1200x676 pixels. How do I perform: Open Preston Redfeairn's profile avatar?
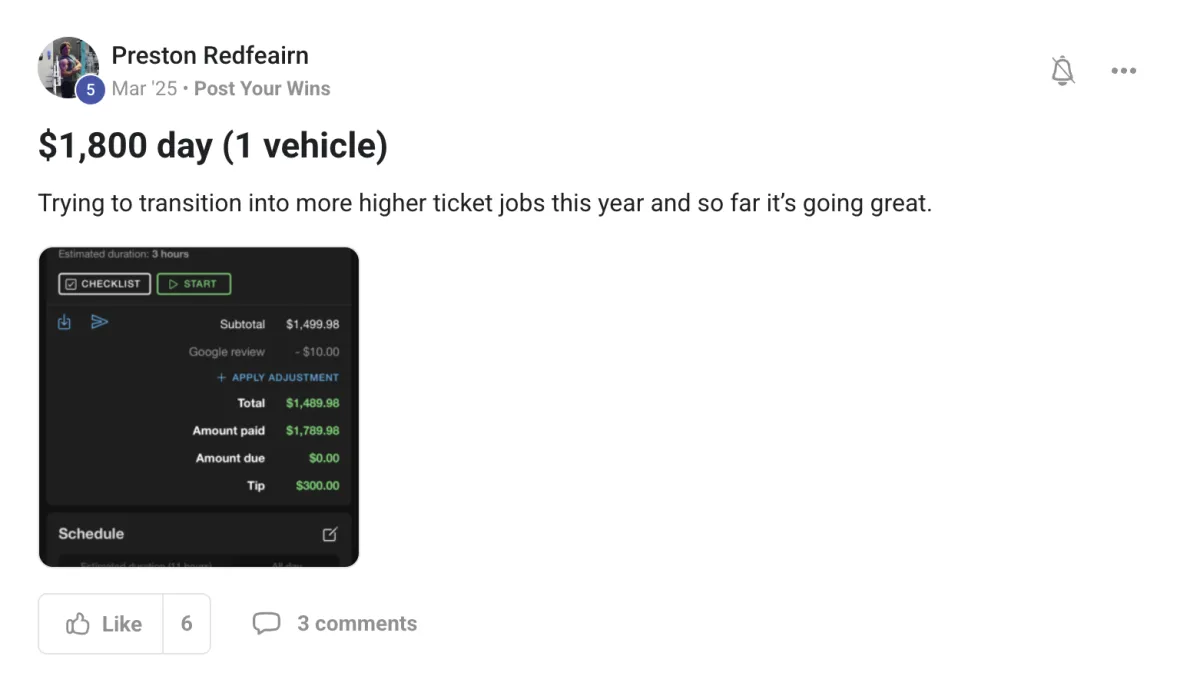(x=68, y=68)
